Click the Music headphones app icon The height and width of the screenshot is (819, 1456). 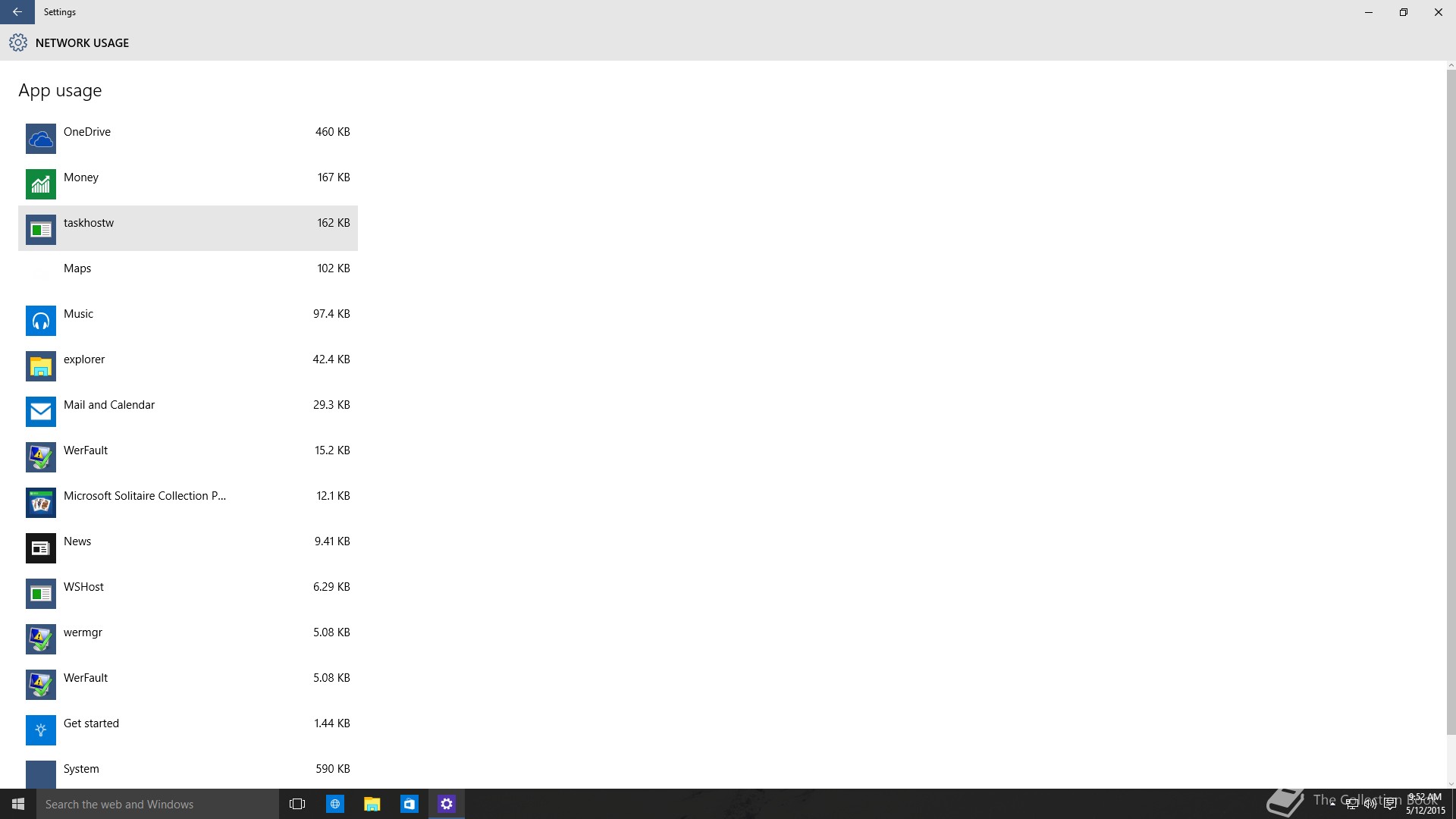41,321
